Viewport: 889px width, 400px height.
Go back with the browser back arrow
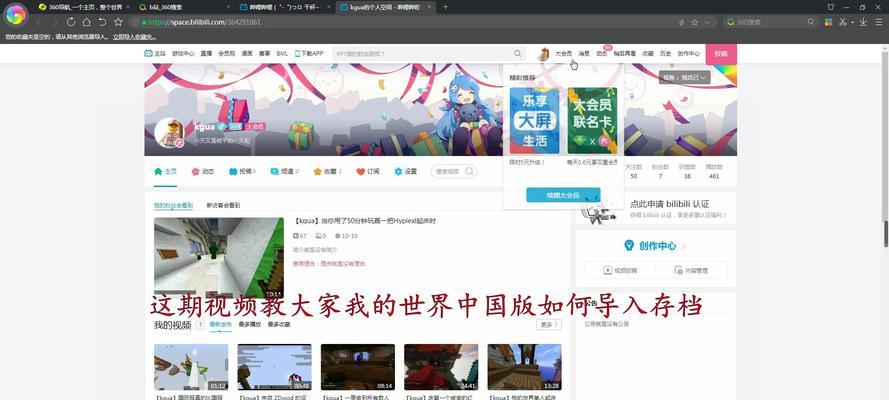click(39, 22)
